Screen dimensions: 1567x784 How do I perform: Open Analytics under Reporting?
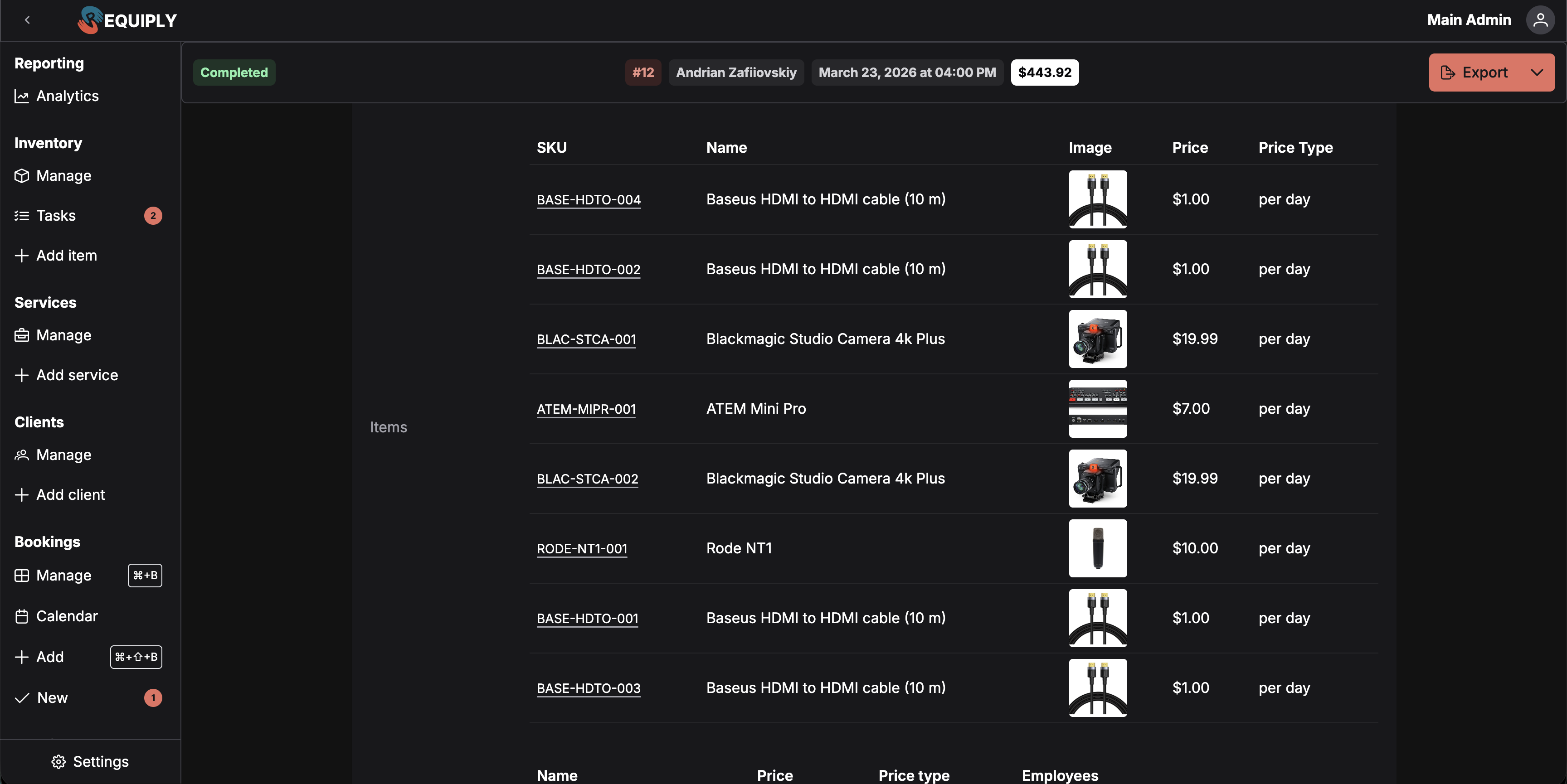pos(57,96)
